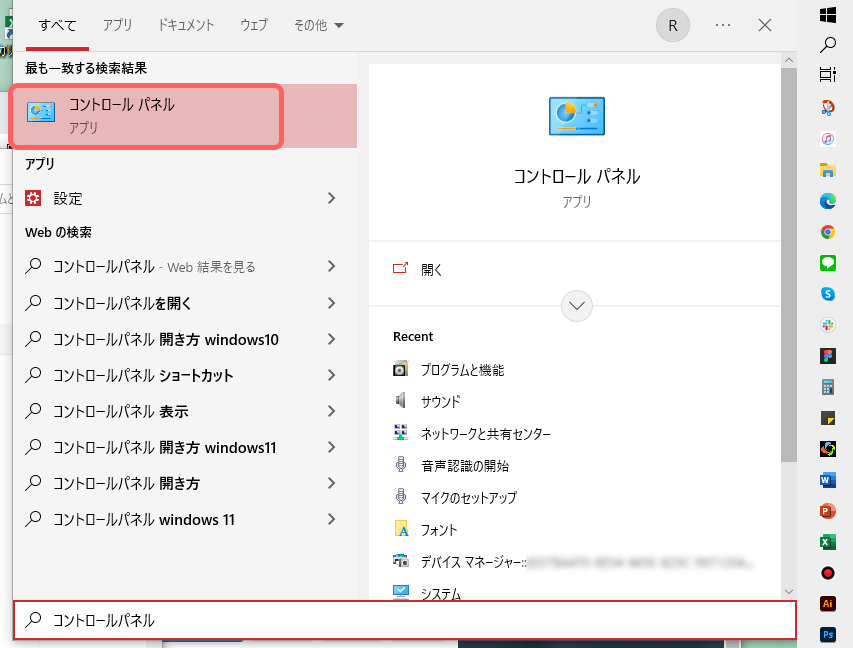Screen dimensions: 853x648
Task: Open File Explorer from the taskbar
Action: click(827, 170)
